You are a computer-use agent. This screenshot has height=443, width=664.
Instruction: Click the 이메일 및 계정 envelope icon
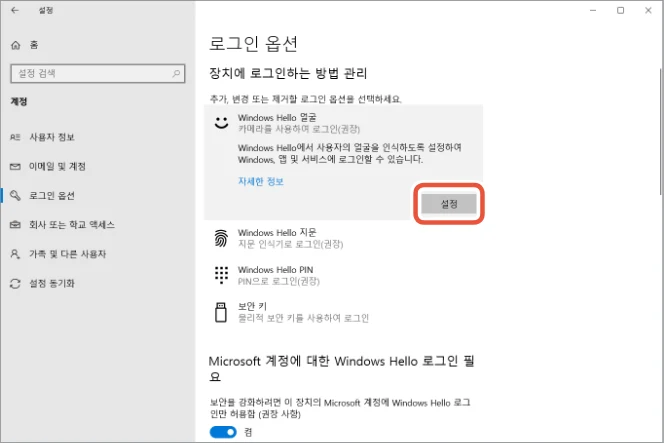15,166
